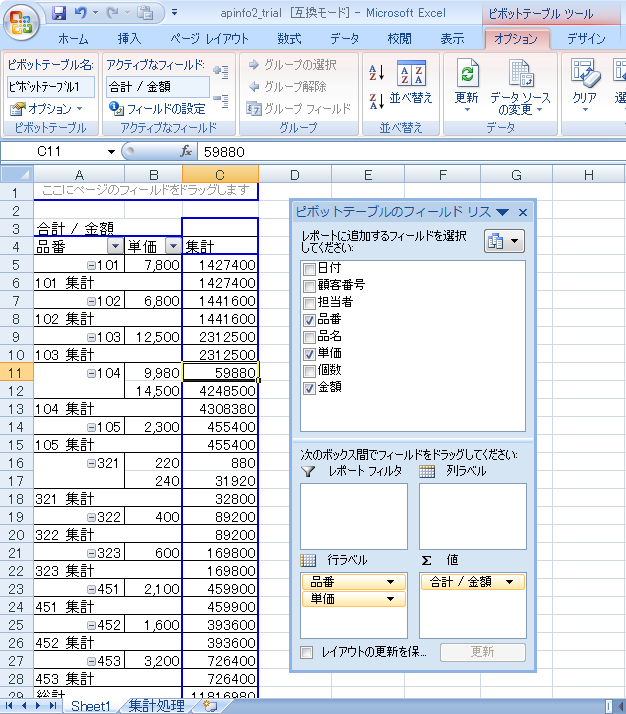Open the デザイン ribbon tab
This screenshot has height=714, width=626.
click(585, 39)
